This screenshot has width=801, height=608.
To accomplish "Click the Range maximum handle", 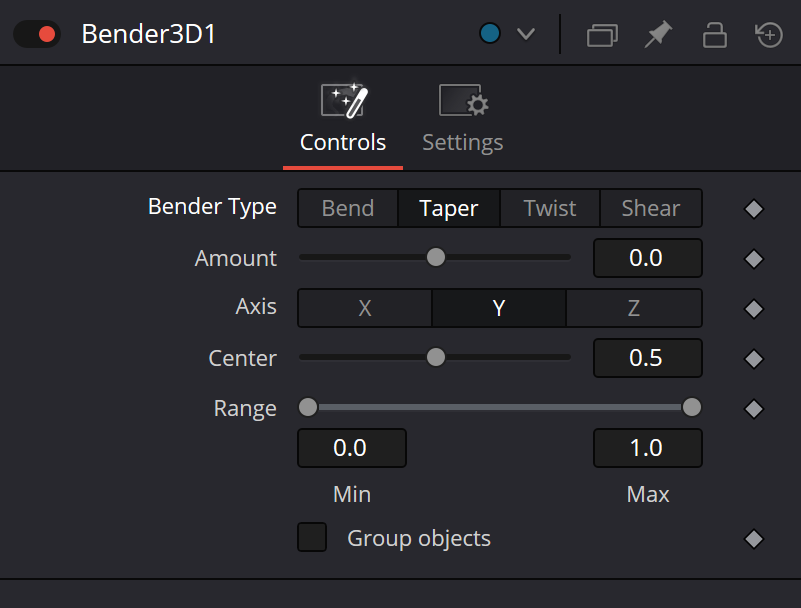I will pos(692,407).
